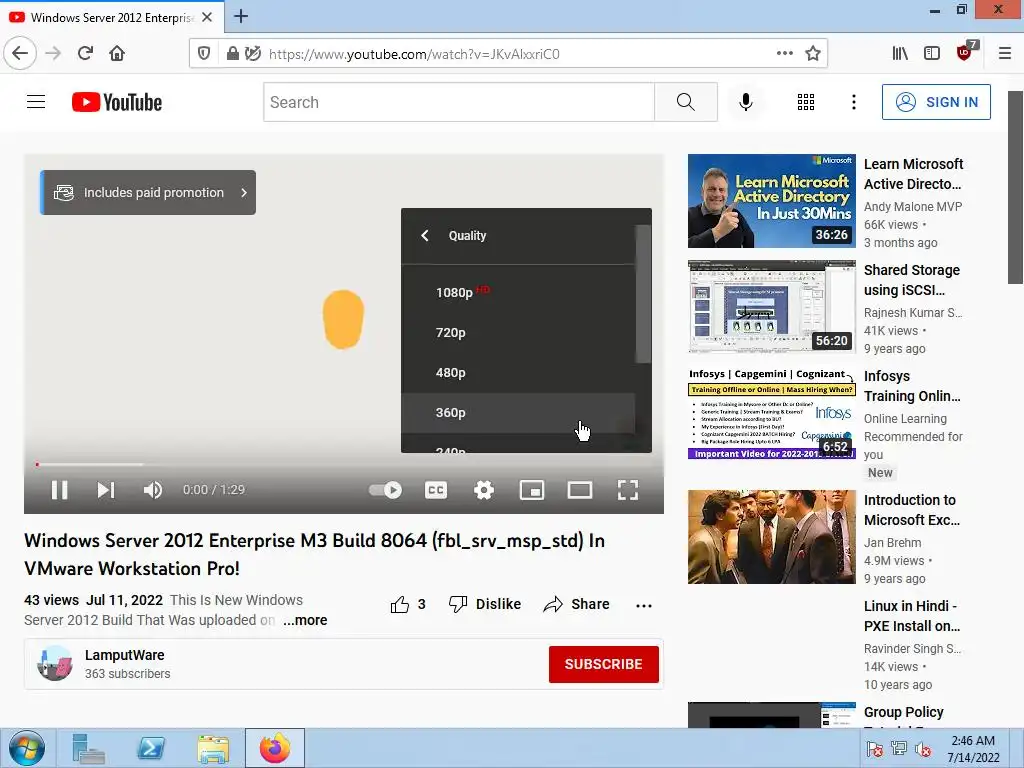1024x768 pixels.
Task: Go to Firefox home page
Action: click(x=117, y=53)
